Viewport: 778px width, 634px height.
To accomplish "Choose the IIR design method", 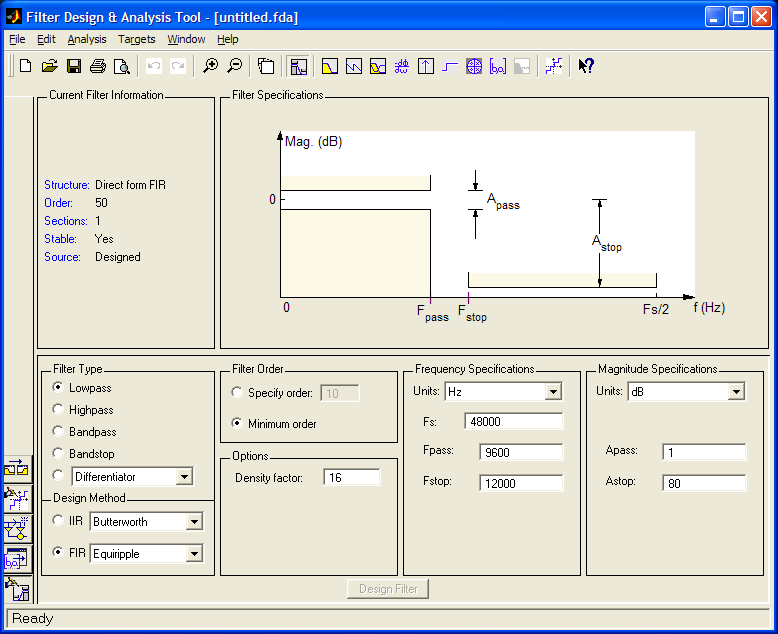I will tap(58, 520).
